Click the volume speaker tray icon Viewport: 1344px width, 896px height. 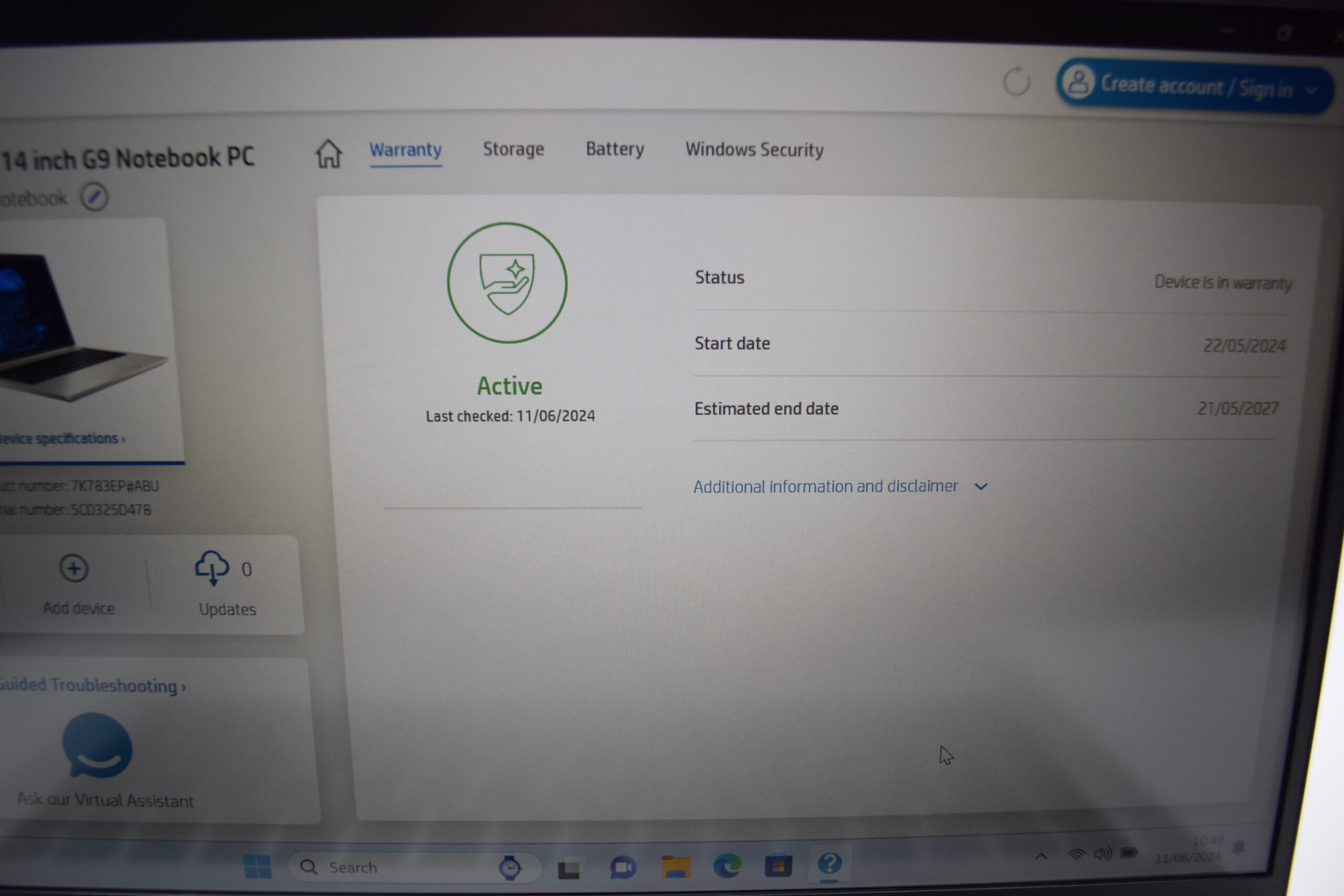[x=1102, y=853]
